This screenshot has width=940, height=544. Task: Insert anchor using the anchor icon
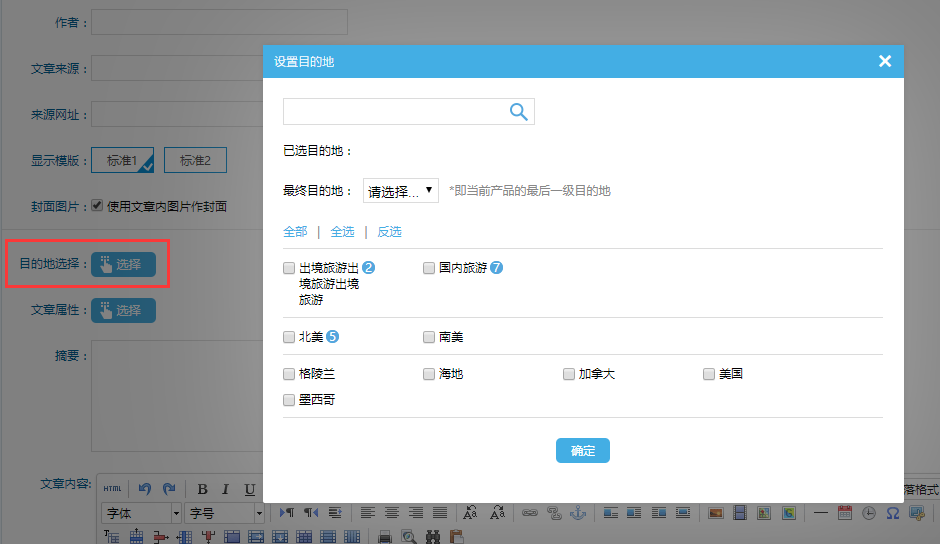577,513
